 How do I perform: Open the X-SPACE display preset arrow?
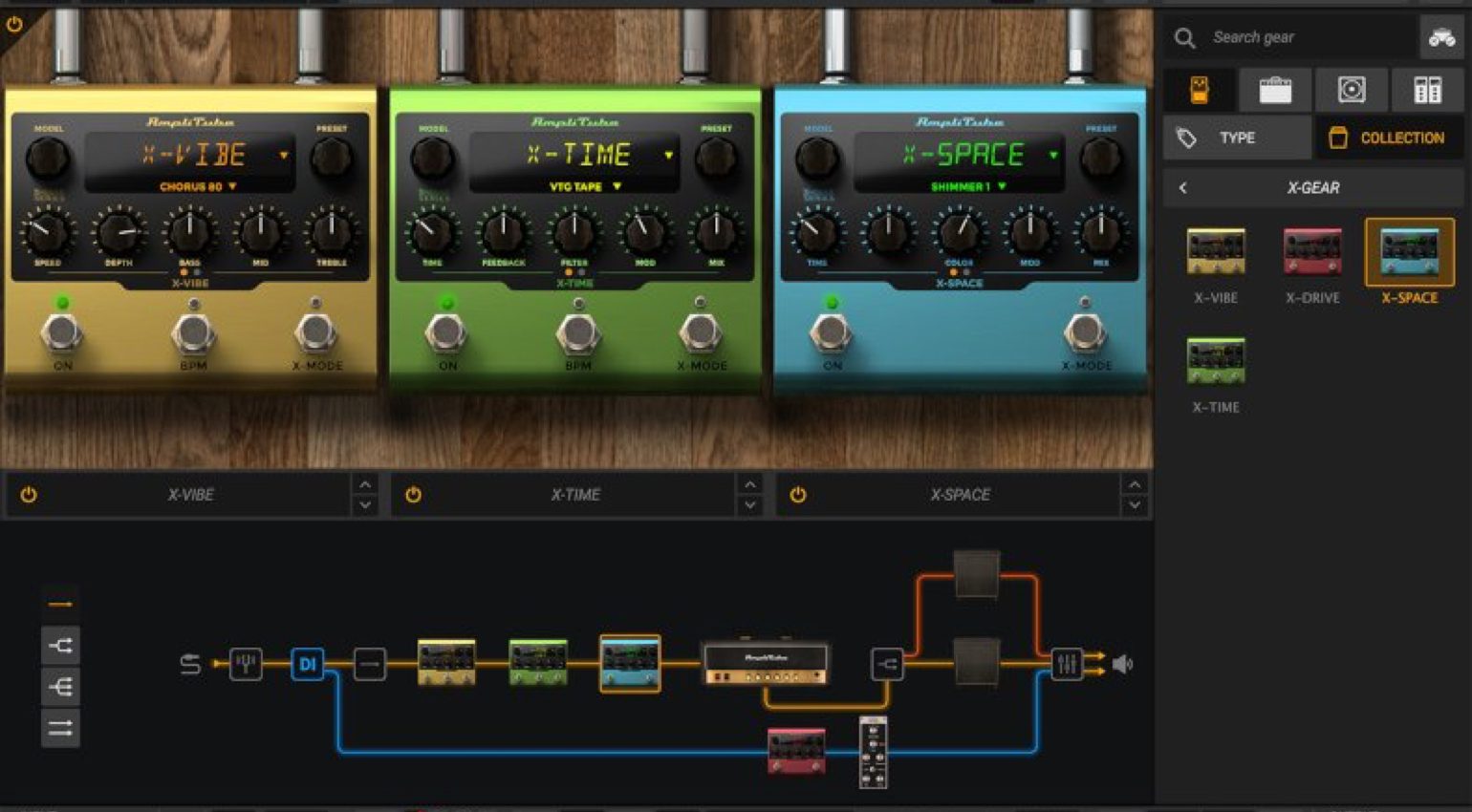1053,155
